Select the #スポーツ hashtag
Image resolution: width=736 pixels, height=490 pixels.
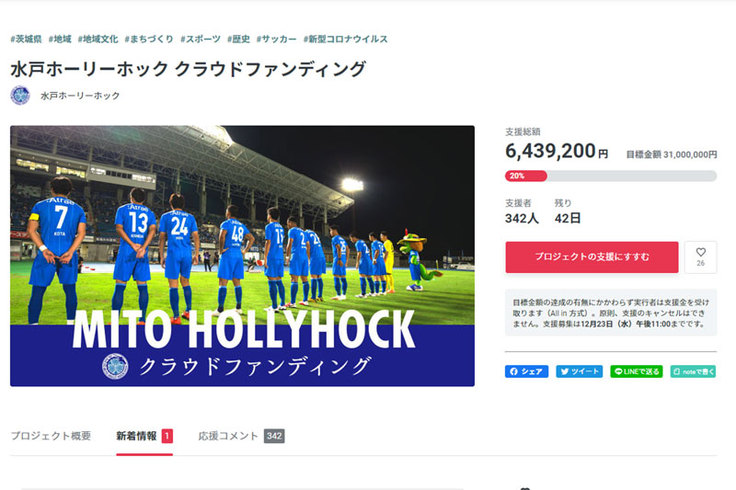[x=200, y=39]
